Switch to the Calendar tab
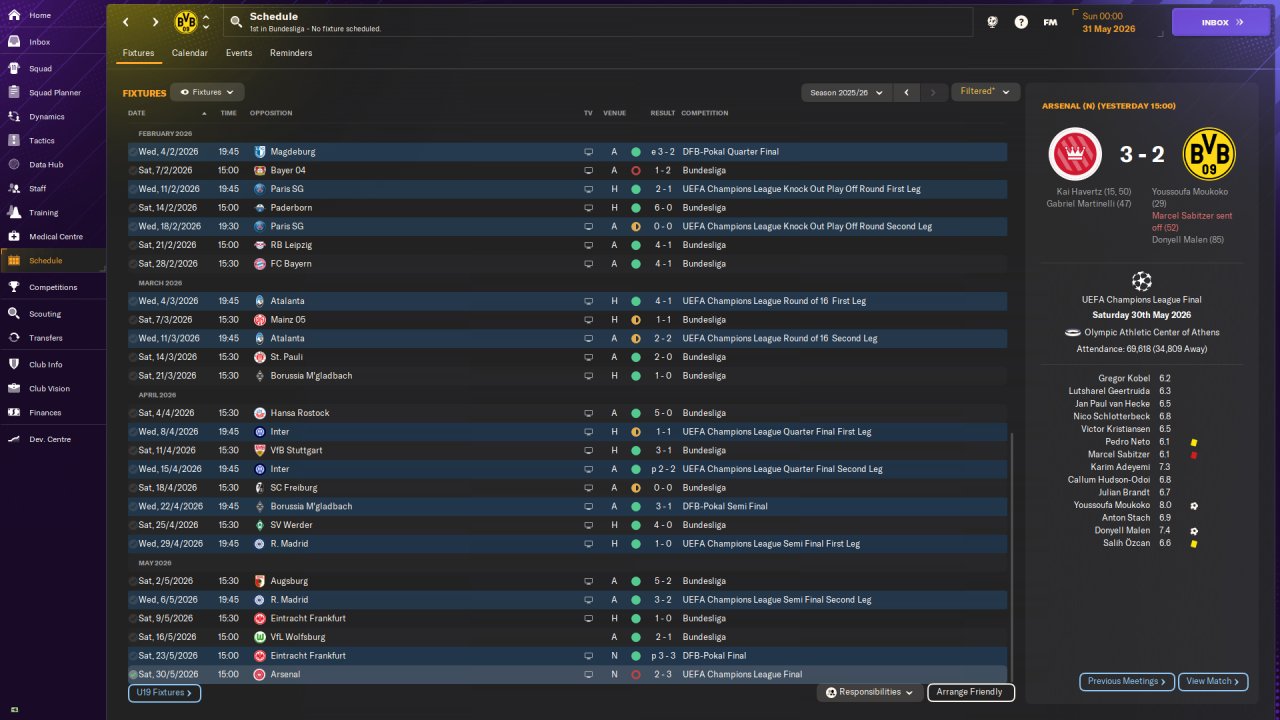 190,53
